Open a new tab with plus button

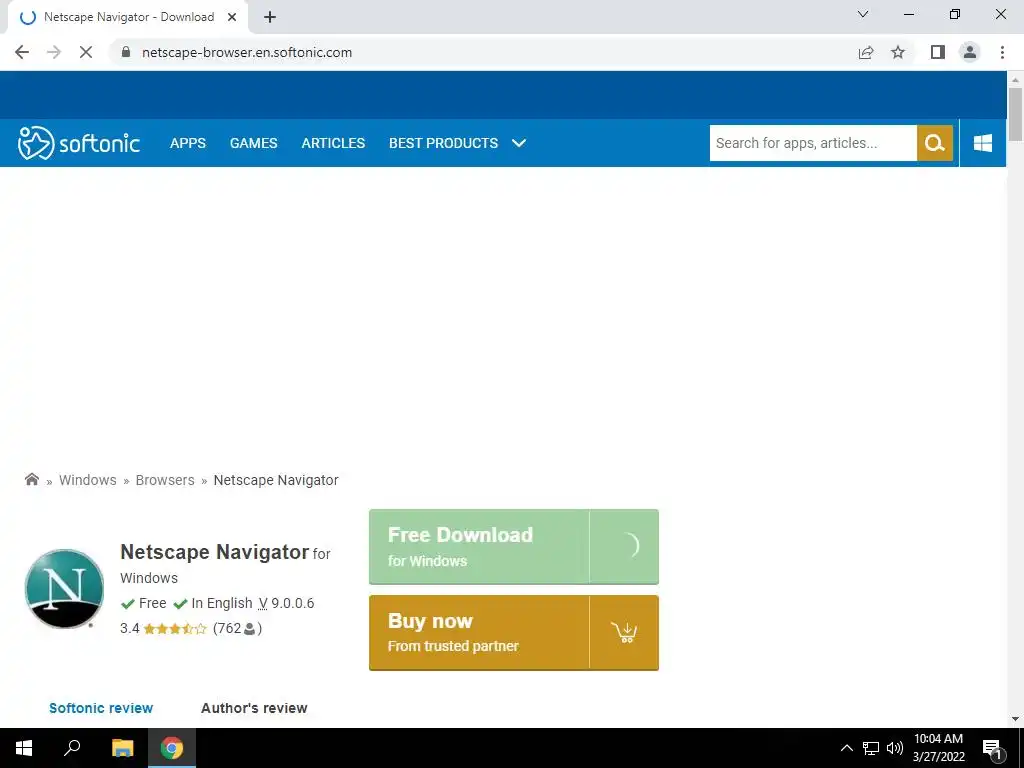click(x=270, y=17)
